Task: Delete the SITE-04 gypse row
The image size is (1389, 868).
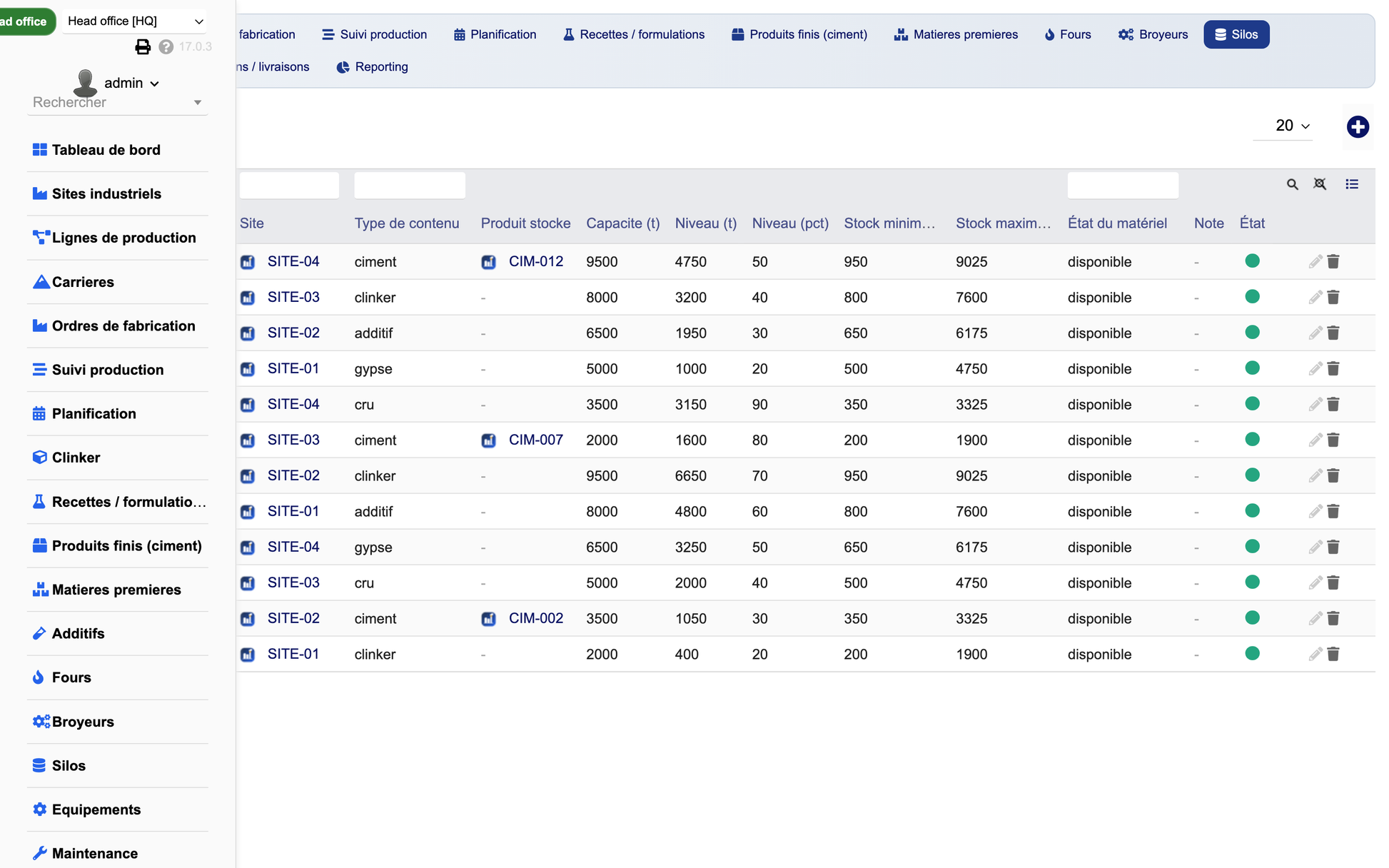Action: 1333,547
